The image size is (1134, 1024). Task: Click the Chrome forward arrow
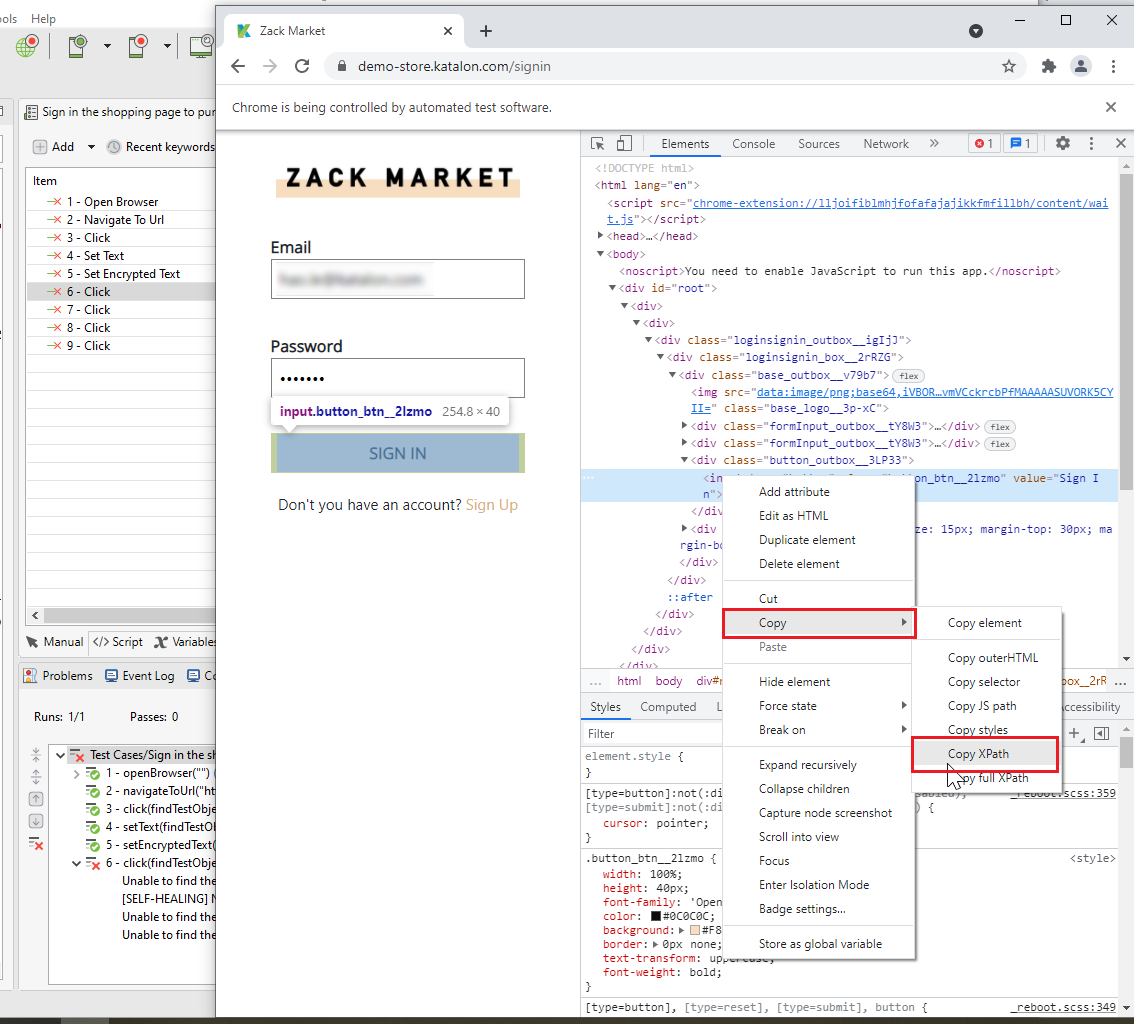(270, 67)
